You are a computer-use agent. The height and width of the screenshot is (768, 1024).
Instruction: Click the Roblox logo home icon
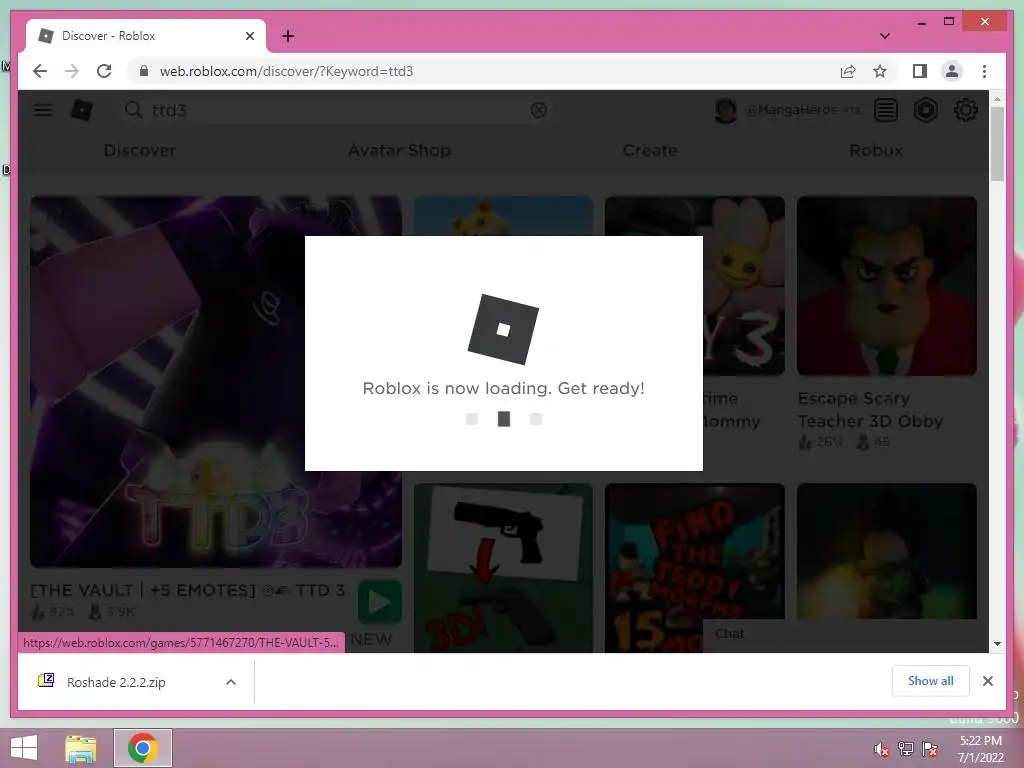pyautogui.click(x=82, y=110)
